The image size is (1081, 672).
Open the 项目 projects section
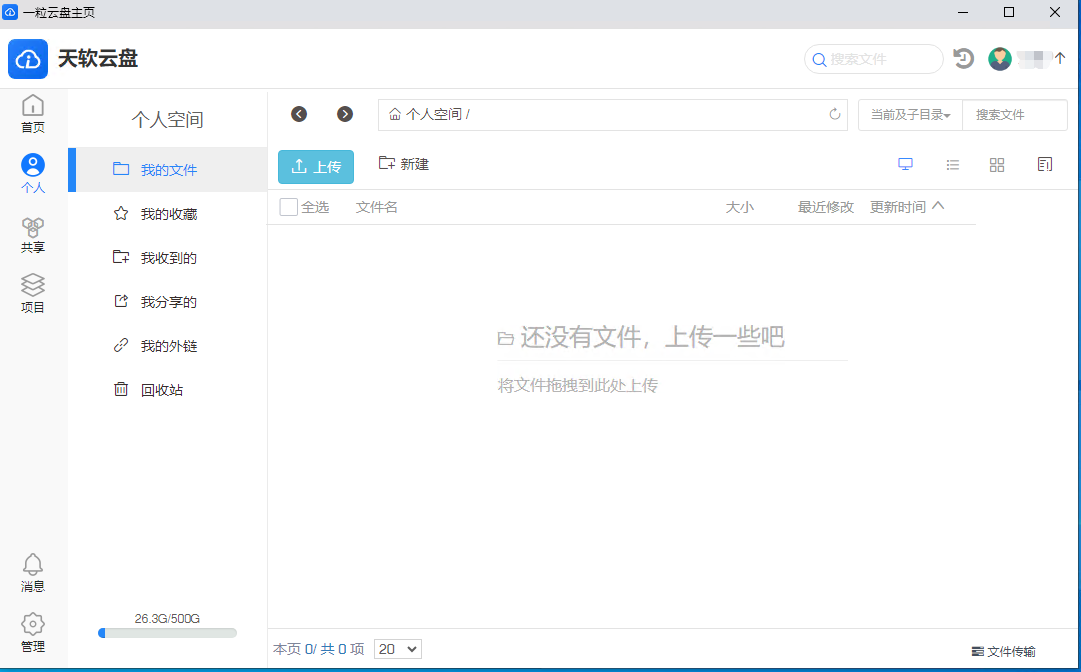tap(33, 294)
